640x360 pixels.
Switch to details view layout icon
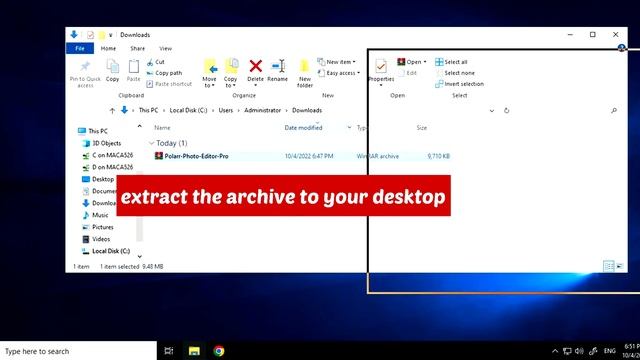tap(609, 267)
